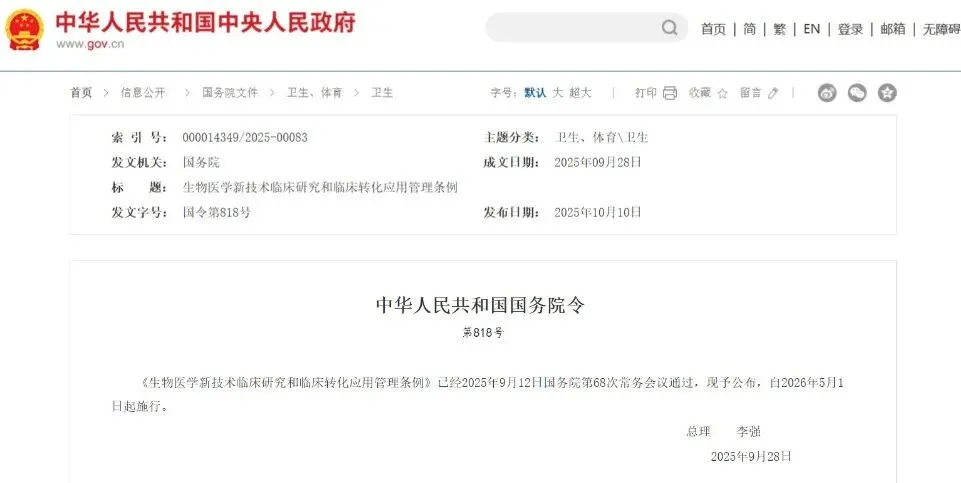Screen dimensions: 961x483
Task: Share to Weibo icon
Action: tap(827, 93)
